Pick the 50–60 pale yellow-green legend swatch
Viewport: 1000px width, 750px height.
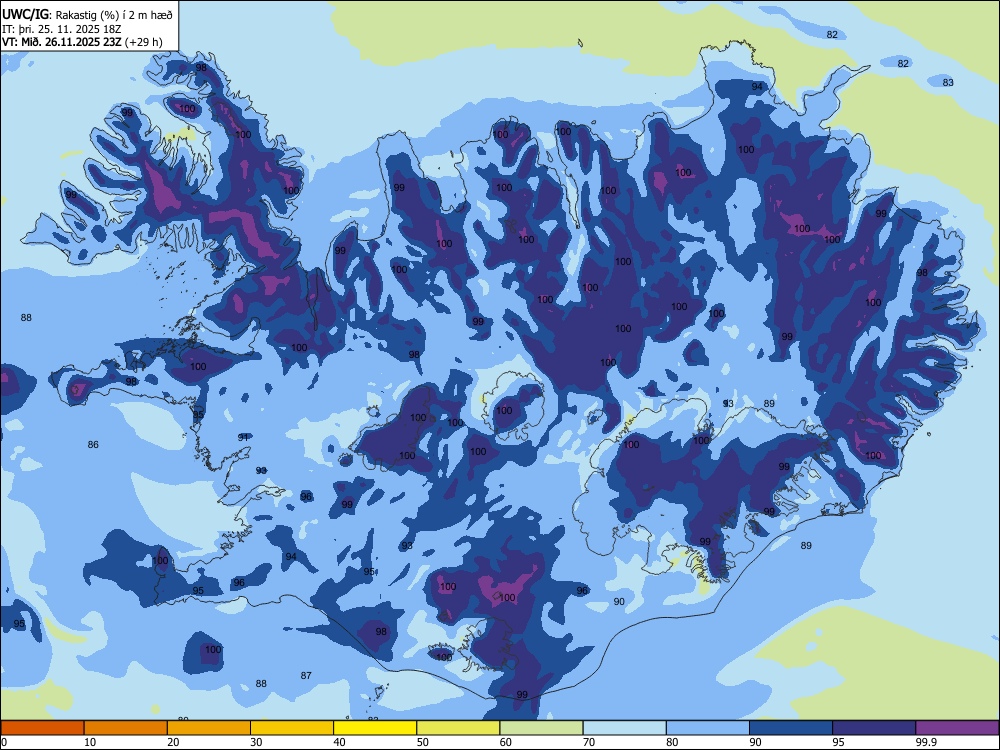[458, 728]
